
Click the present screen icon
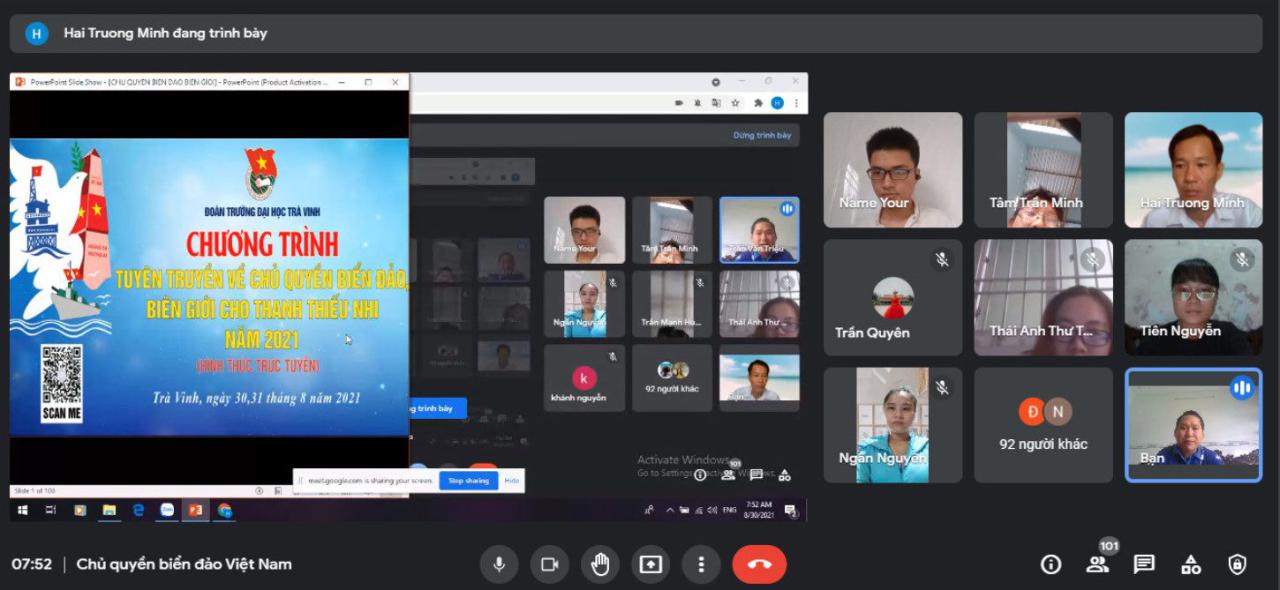pos(651,564)
